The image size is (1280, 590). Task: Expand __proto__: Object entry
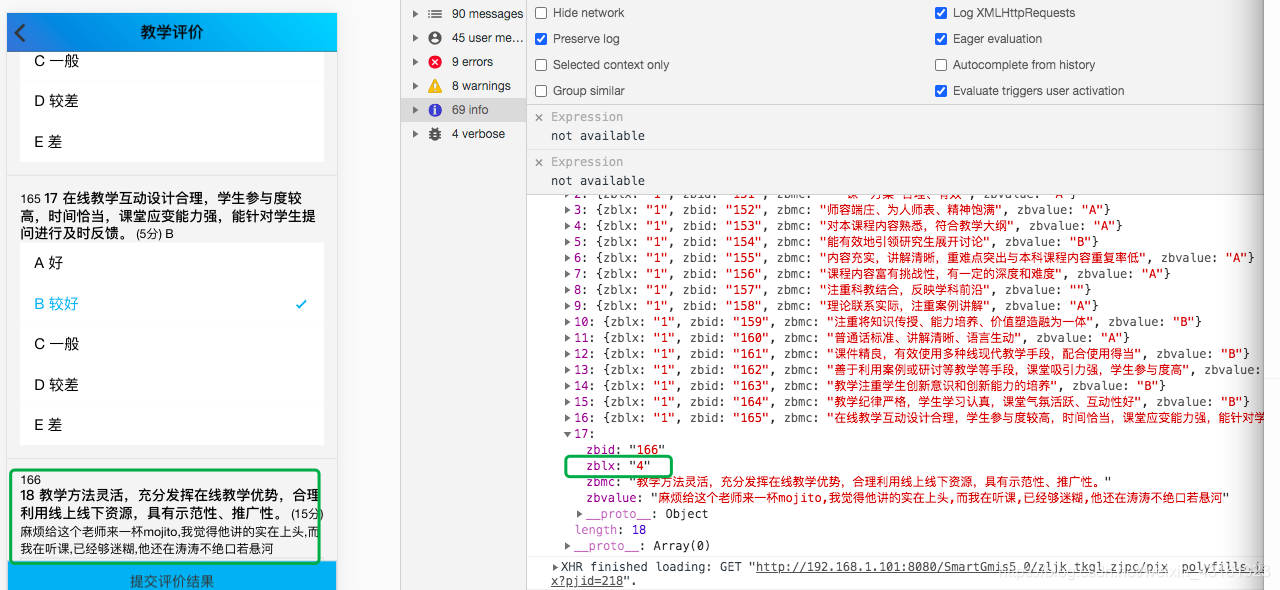pyautogui.click(x=581, y=514)
